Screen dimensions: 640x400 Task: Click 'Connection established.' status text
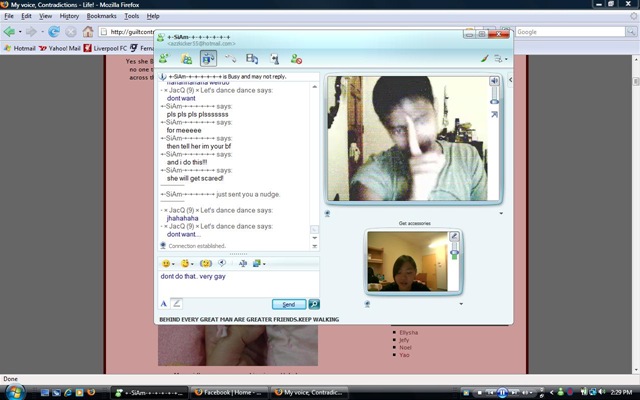pyautogui.click(x=197, y=246)
